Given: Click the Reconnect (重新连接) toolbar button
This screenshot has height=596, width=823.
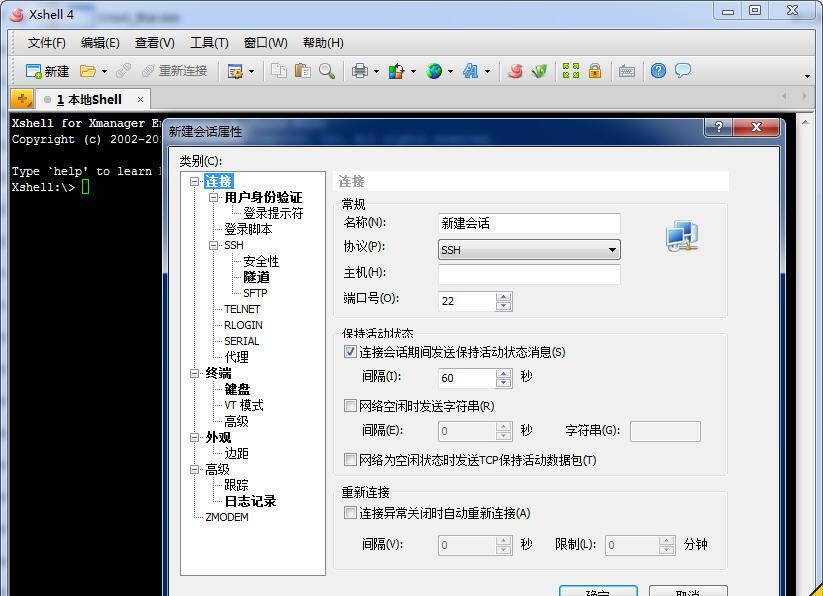Looking at the screenshot, I should (x=175, y=71).
